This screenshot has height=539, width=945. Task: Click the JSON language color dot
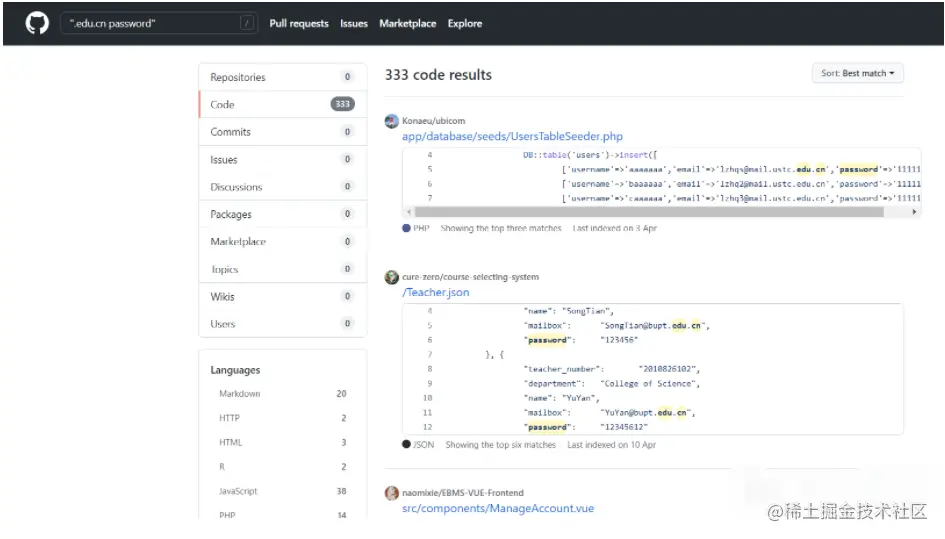point(406,444)
